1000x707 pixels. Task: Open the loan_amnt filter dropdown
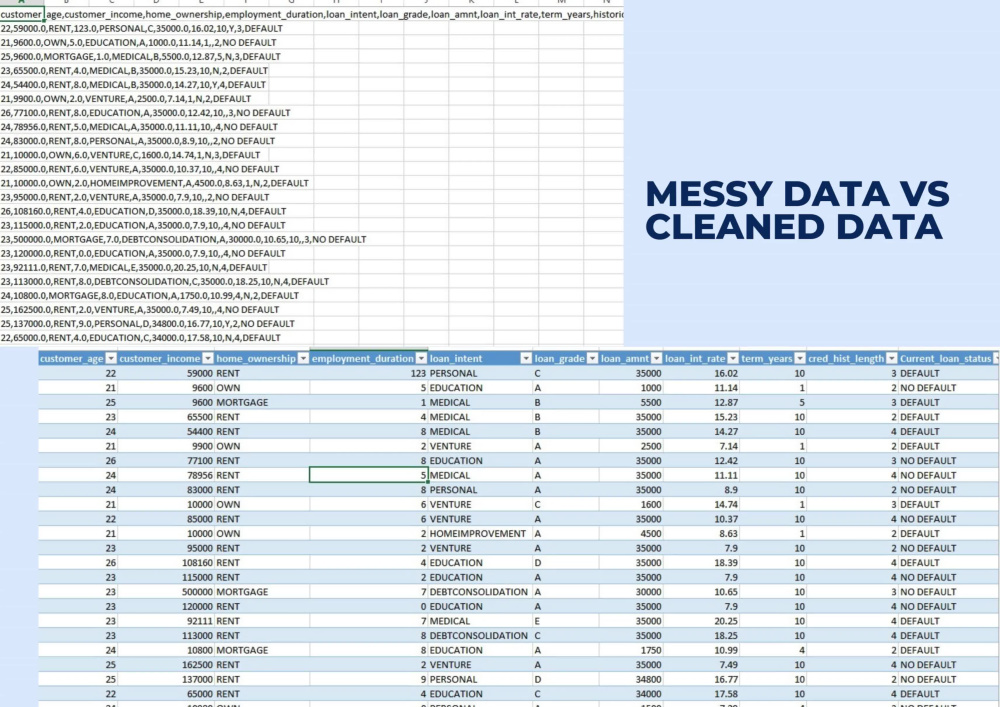(x=656, y=358)
